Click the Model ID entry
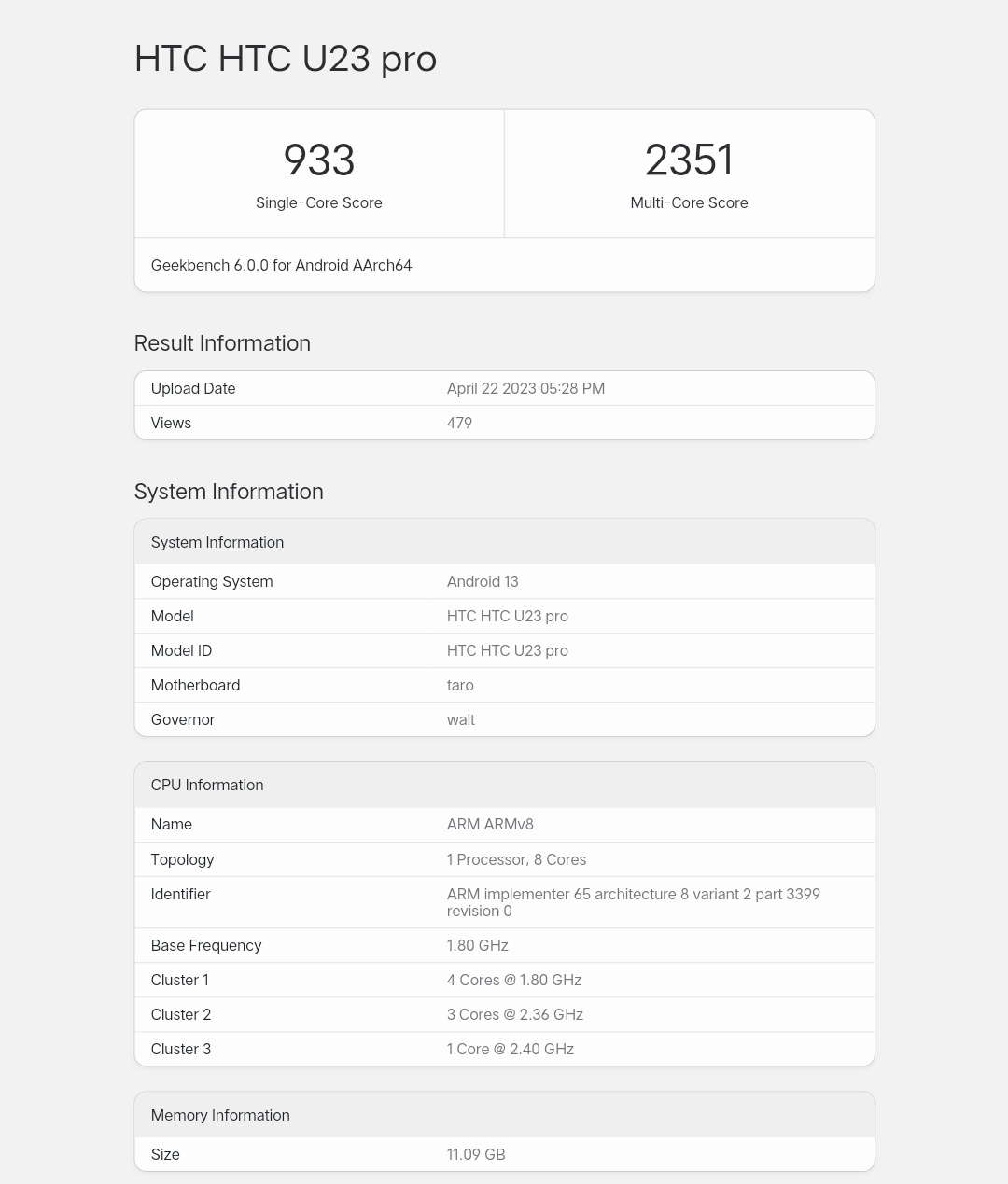 (x=181, y=650)
